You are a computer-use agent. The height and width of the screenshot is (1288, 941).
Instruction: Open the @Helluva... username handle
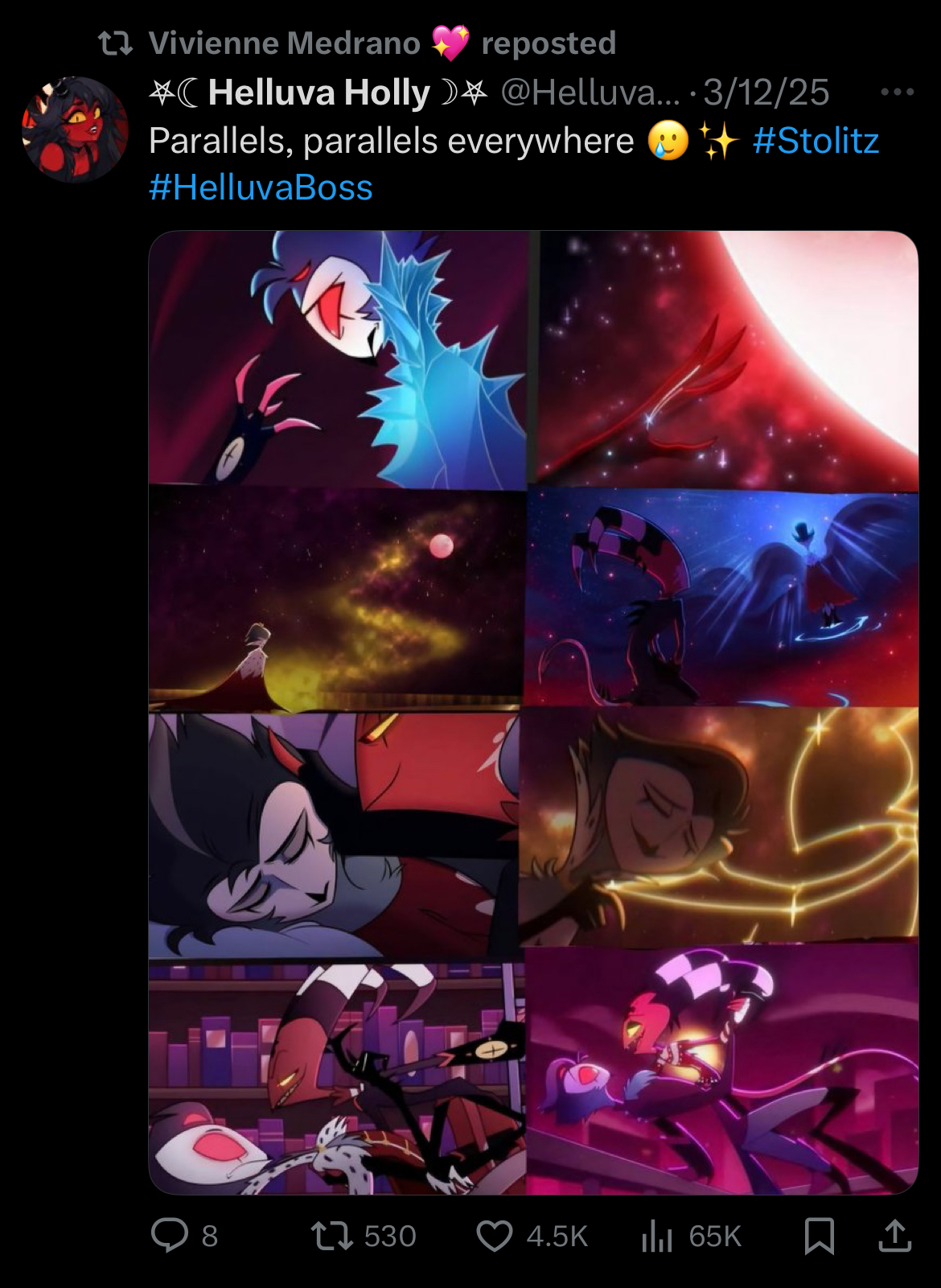(590, 93)
